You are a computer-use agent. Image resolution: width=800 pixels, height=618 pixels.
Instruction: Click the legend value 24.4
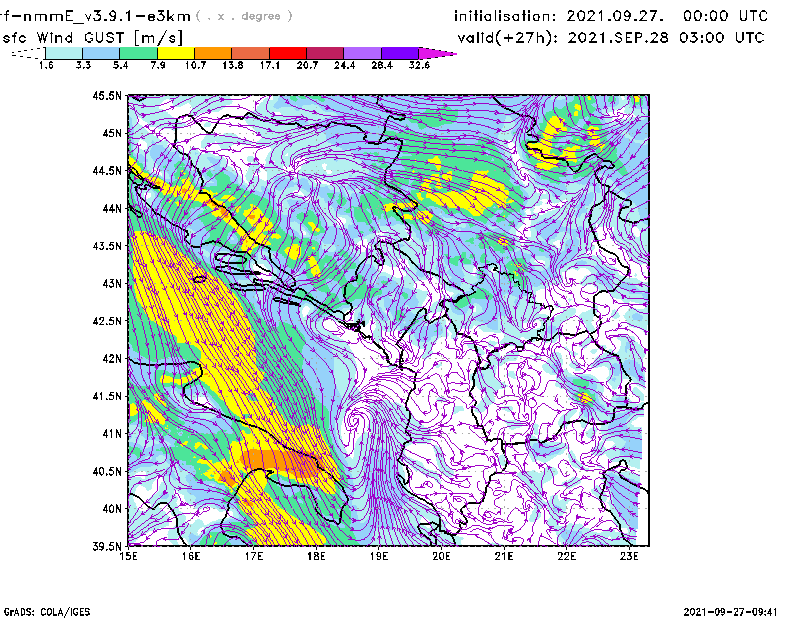tap(344, 65)
